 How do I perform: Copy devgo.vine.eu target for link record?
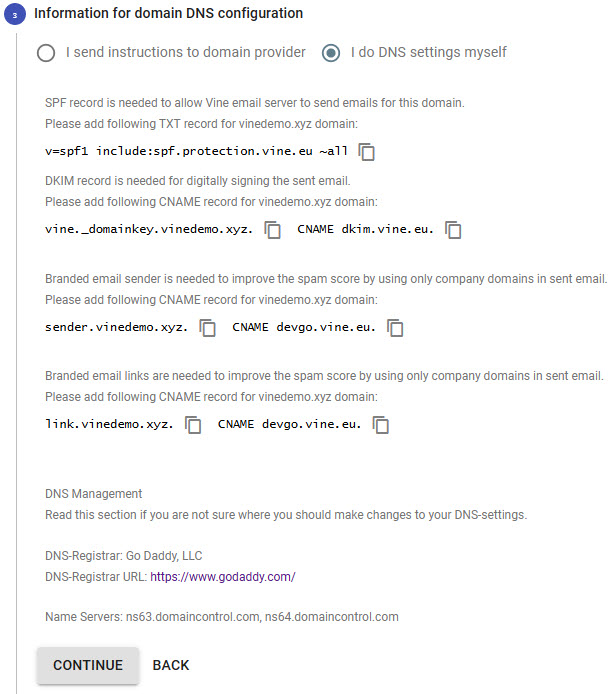(x=381, y=425)
